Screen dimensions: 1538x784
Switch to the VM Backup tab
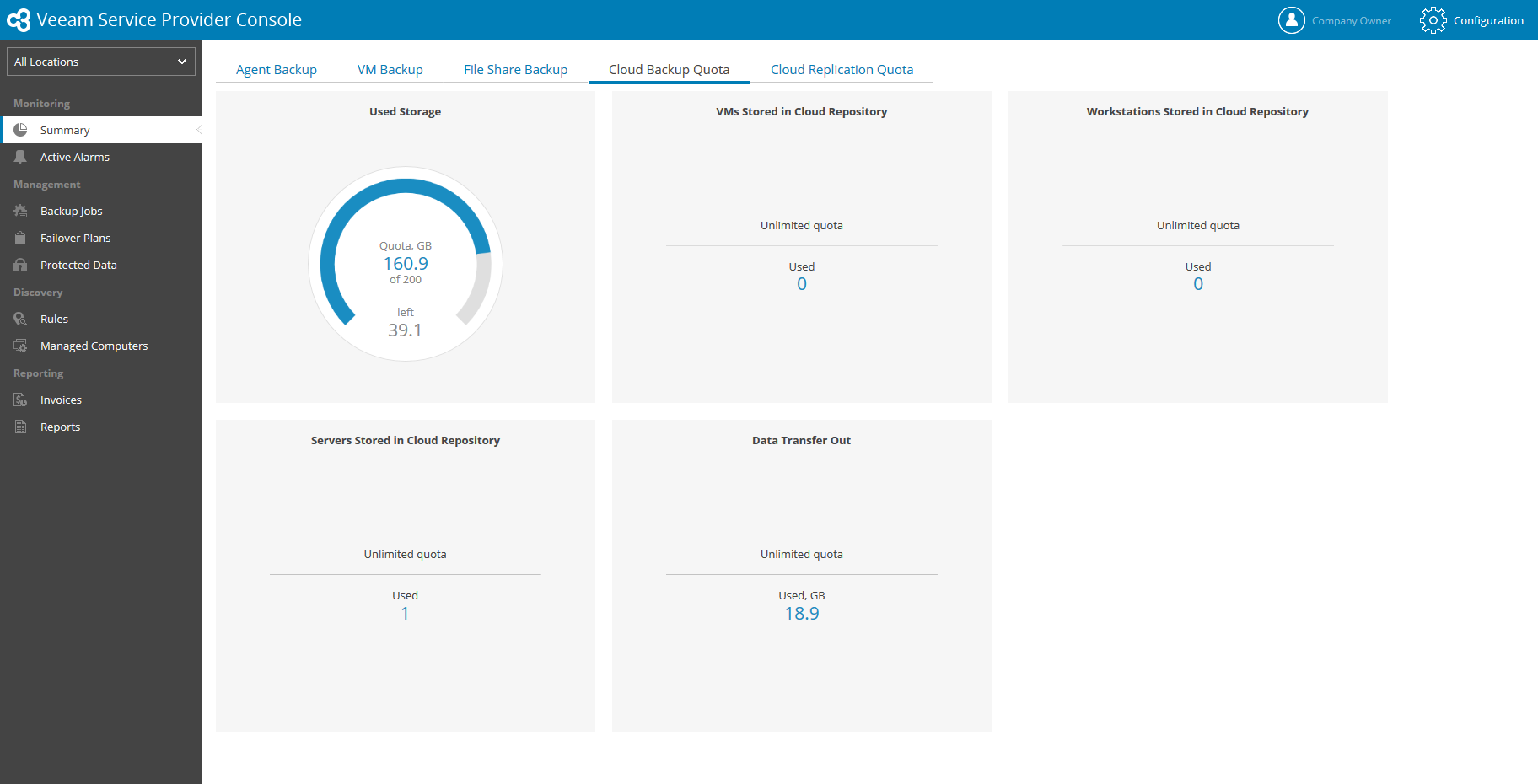390,69
